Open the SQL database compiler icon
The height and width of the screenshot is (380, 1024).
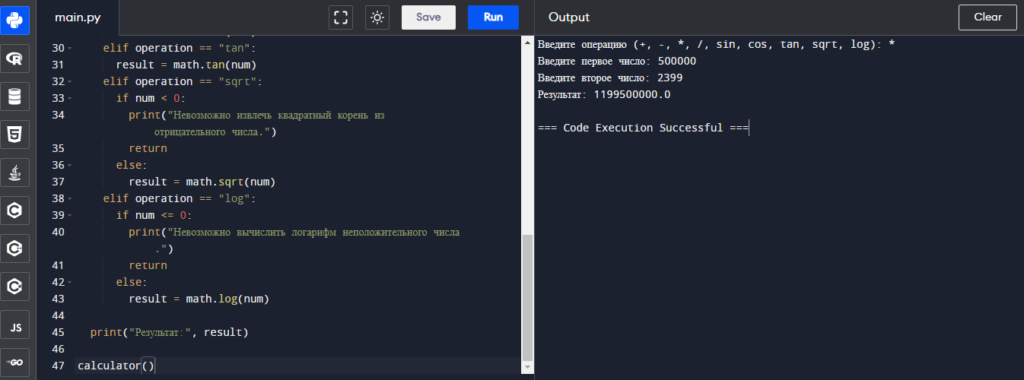pos(14,97)
